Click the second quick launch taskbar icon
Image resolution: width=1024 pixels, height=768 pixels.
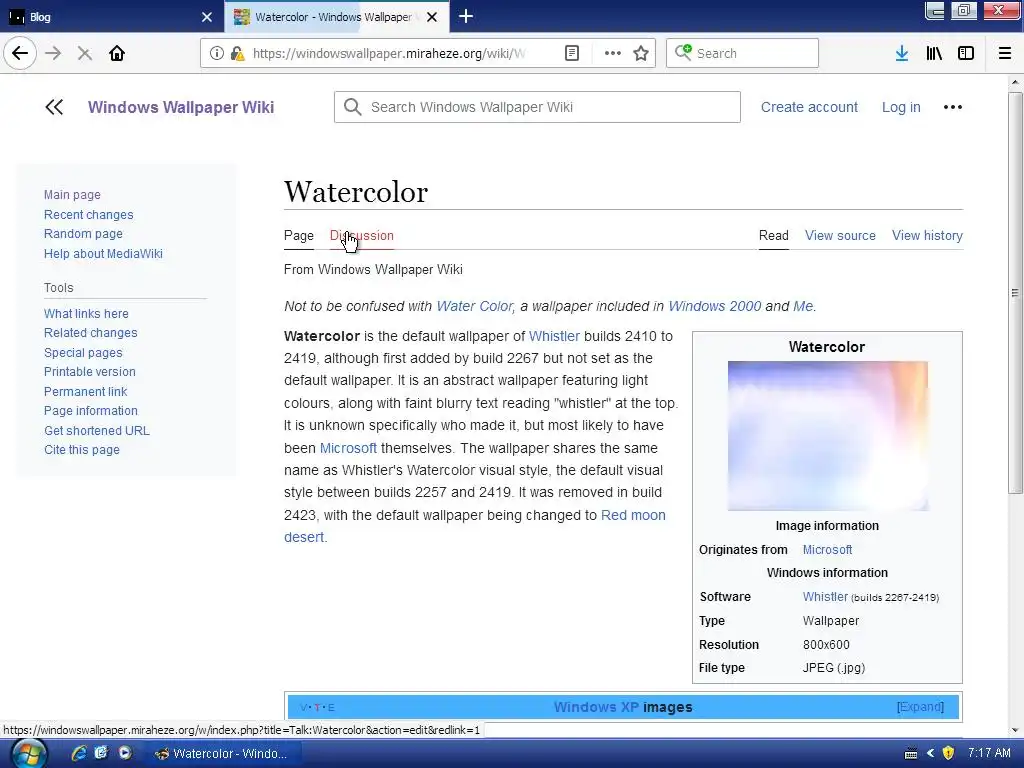[x=101, y=753]
